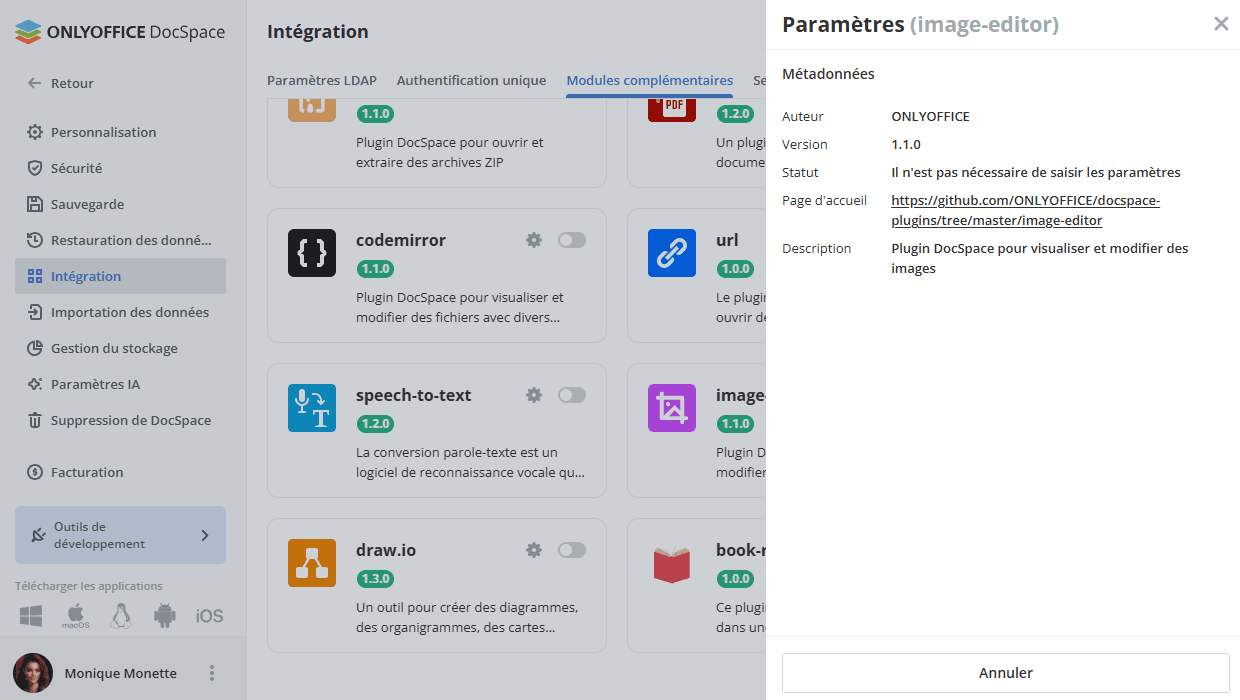Click the Gestion du stockage pie icon

[35, 348]
